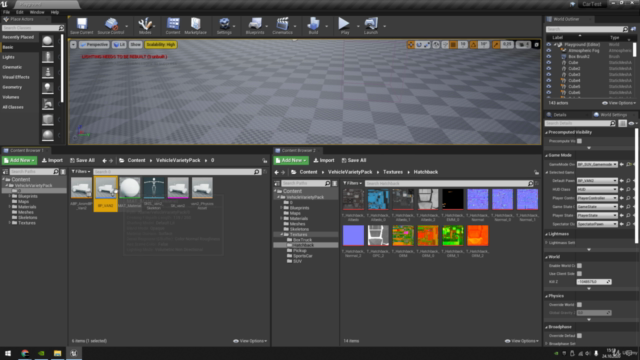The width and height of the screenshot is (640, 360).
Task: Toggle scale snapping in viewport toolbar
Action: [x=496, y=44]
